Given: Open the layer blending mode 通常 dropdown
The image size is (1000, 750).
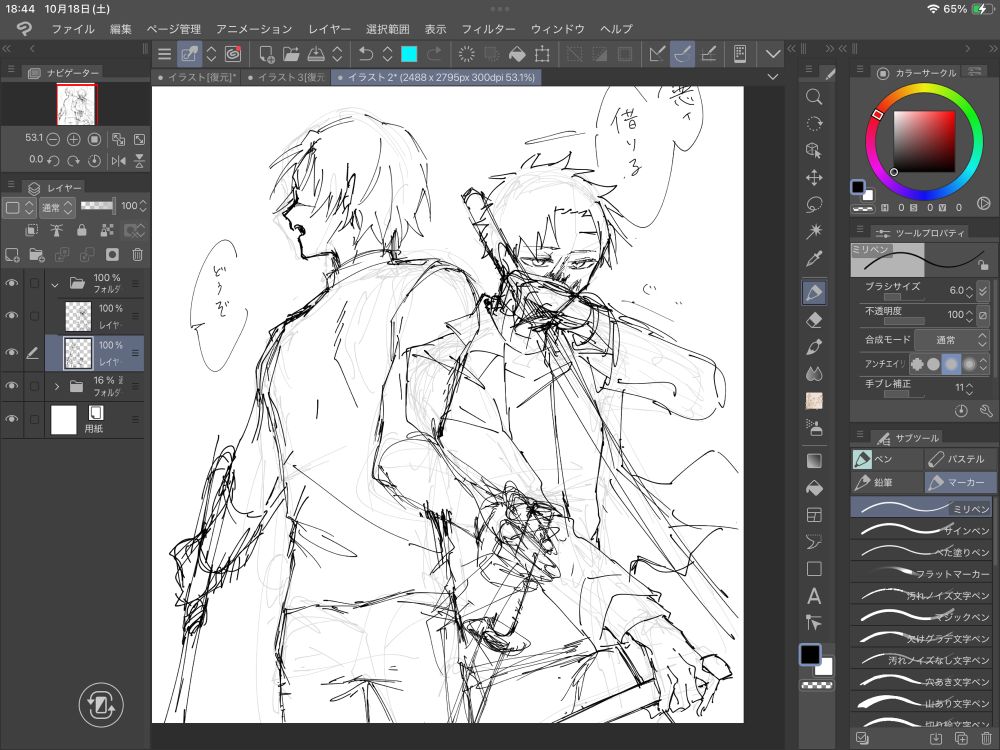Looking at the screenshot, I should 57,207.
